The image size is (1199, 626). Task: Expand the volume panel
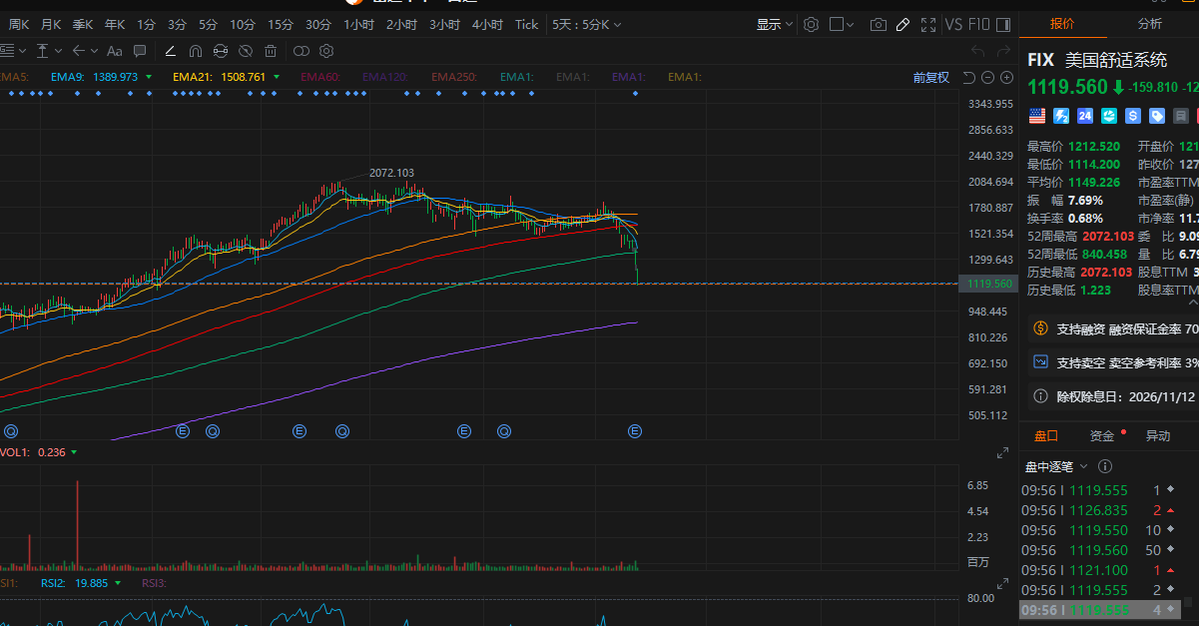tap(1002, 453)
